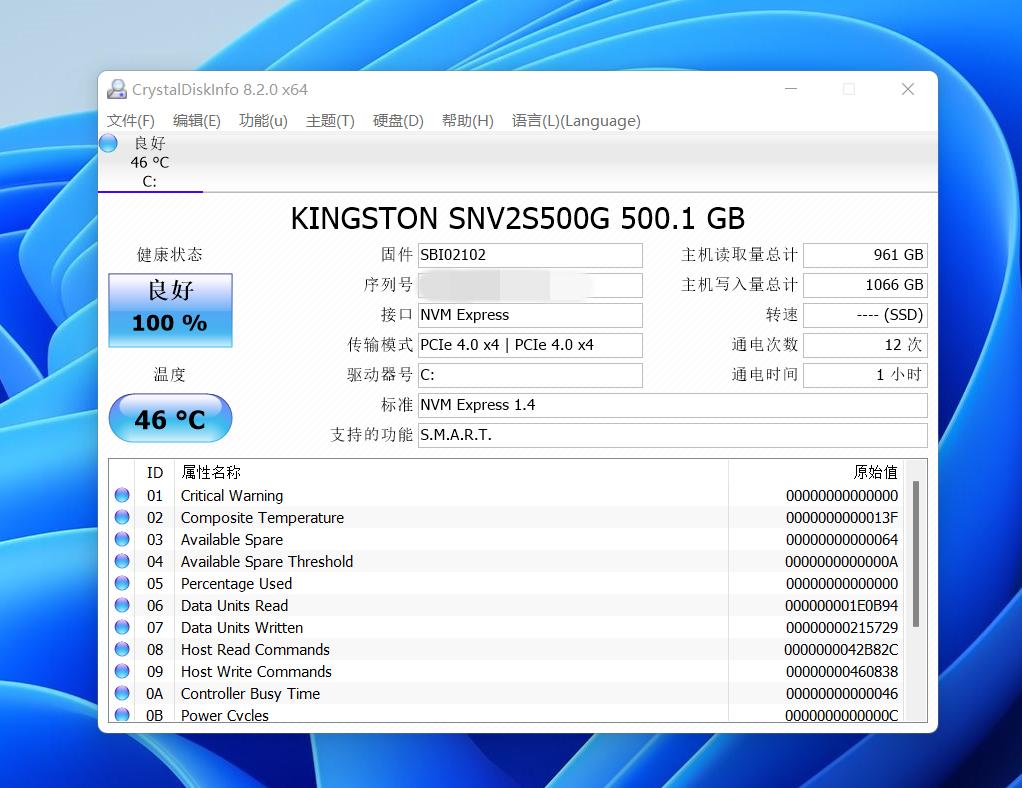
Task: Click the 46 °C temperature button
Action: click(x=170, y=418)
